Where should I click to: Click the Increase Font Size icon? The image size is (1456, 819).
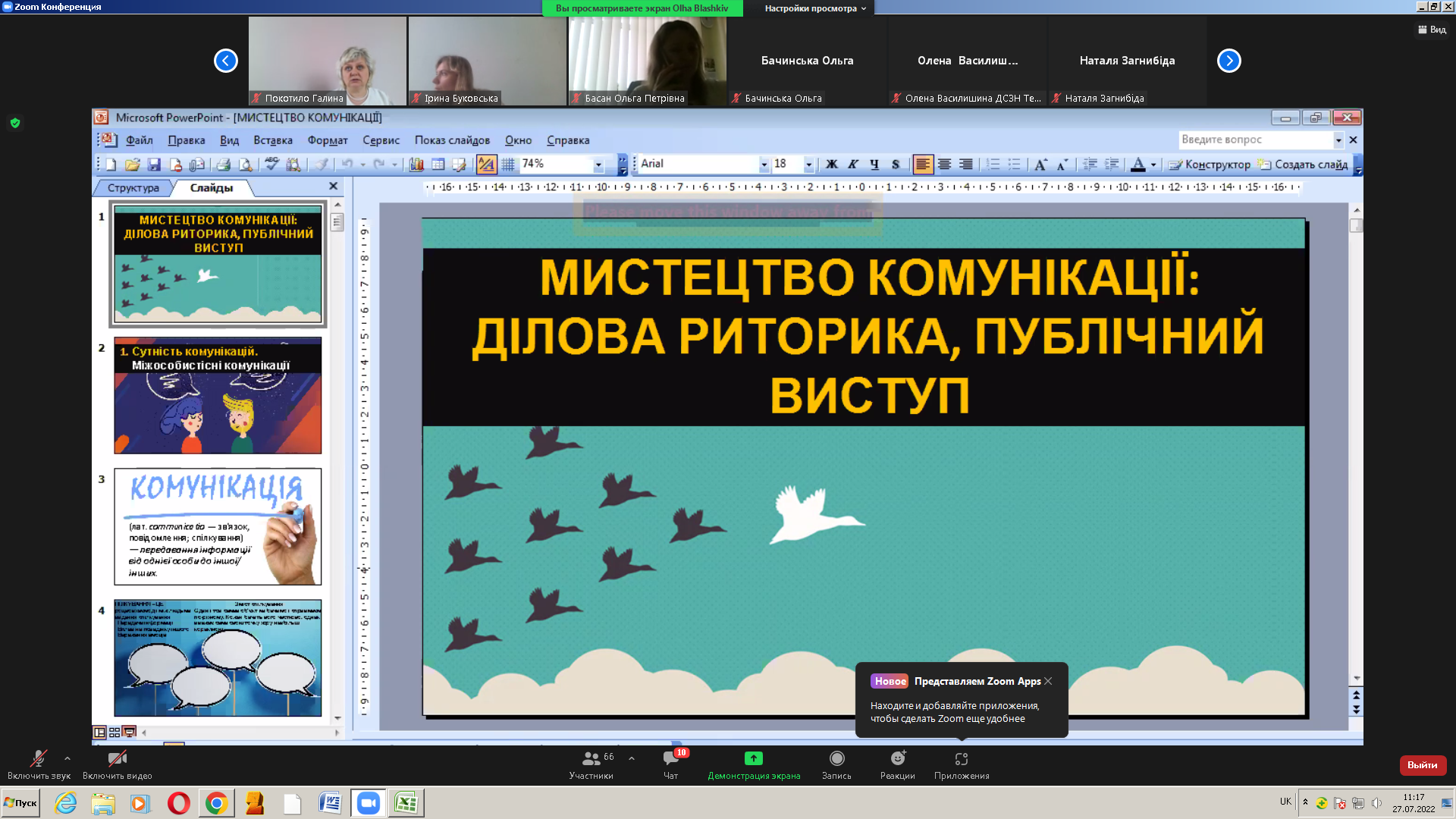point(1040,164)
